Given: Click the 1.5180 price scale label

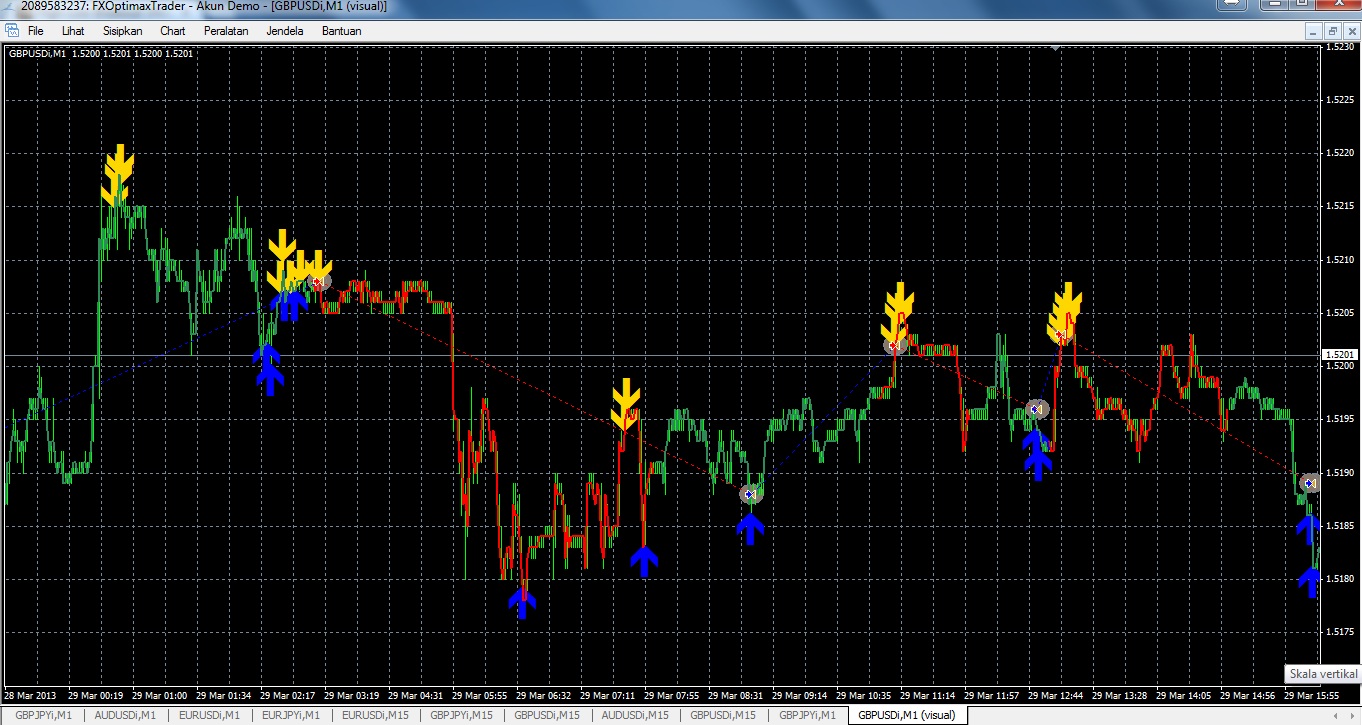Looking at the screenshot, I should click(1341, 579).
